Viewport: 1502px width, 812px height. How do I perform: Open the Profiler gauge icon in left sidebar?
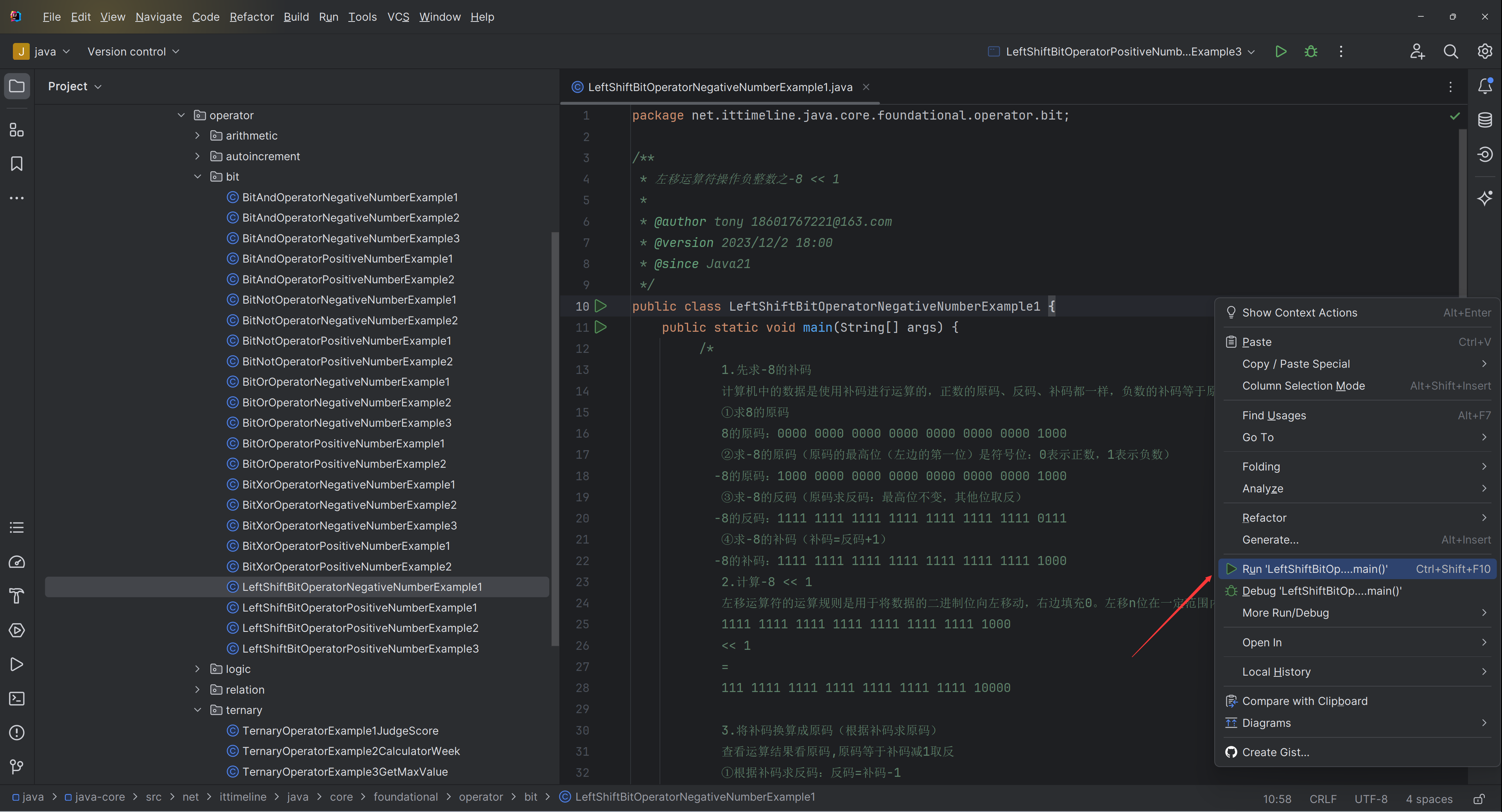coord(17,562)
